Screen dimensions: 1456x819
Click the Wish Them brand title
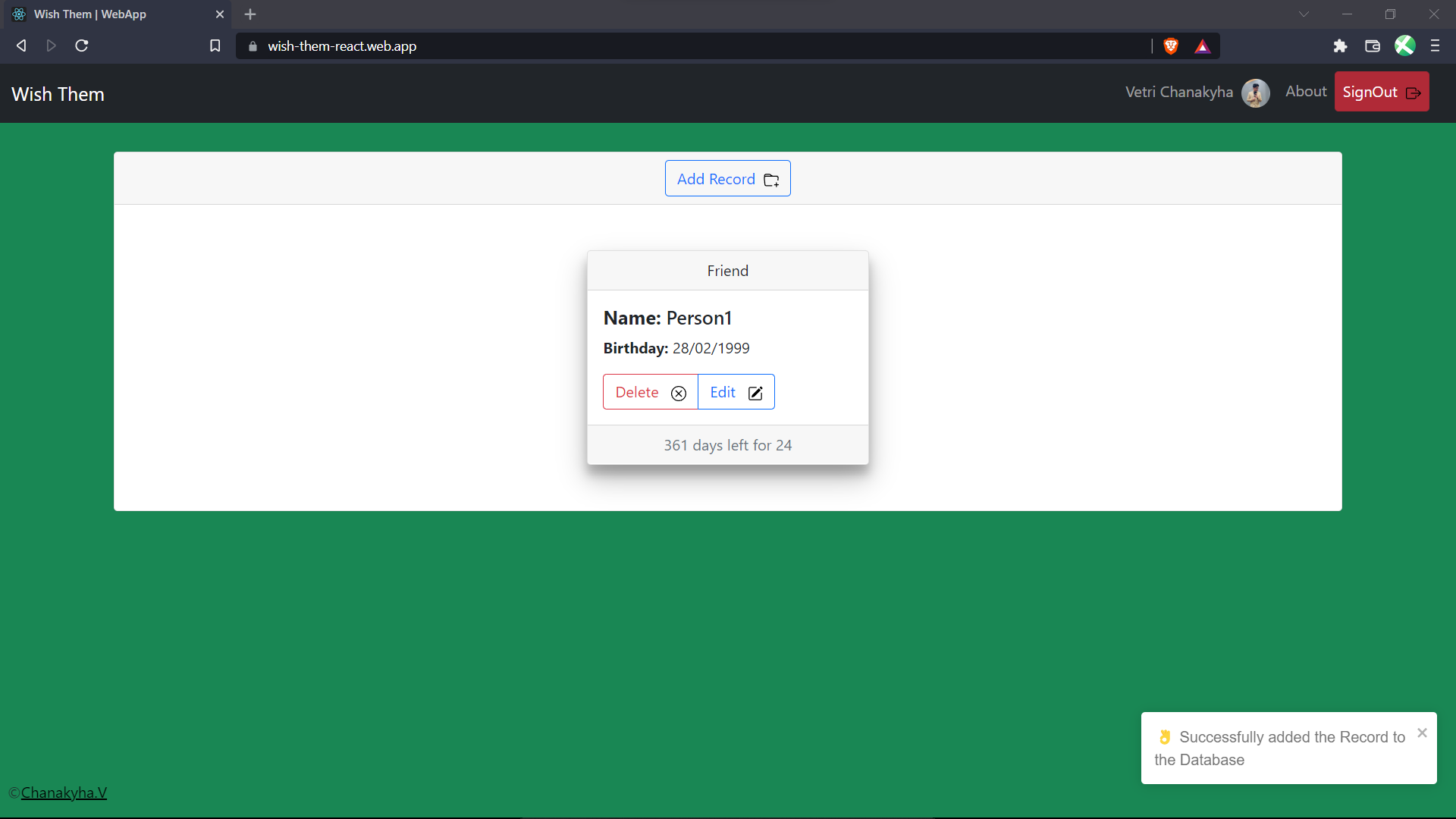coord(58,94)
